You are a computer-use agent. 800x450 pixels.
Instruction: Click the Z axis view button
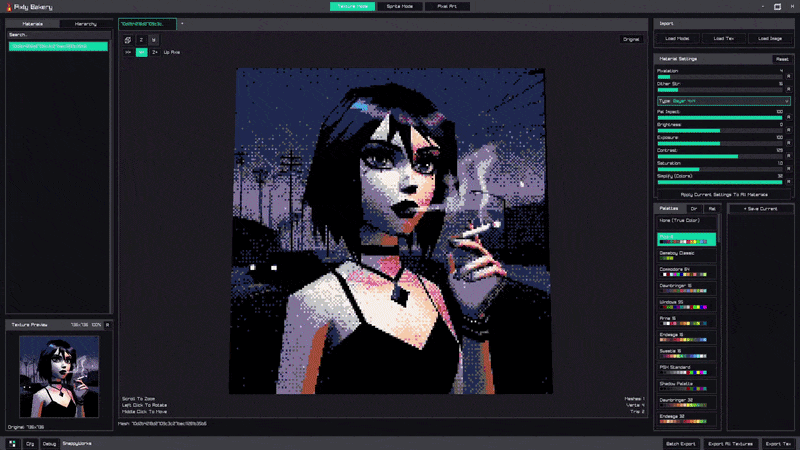pos(141,40)
